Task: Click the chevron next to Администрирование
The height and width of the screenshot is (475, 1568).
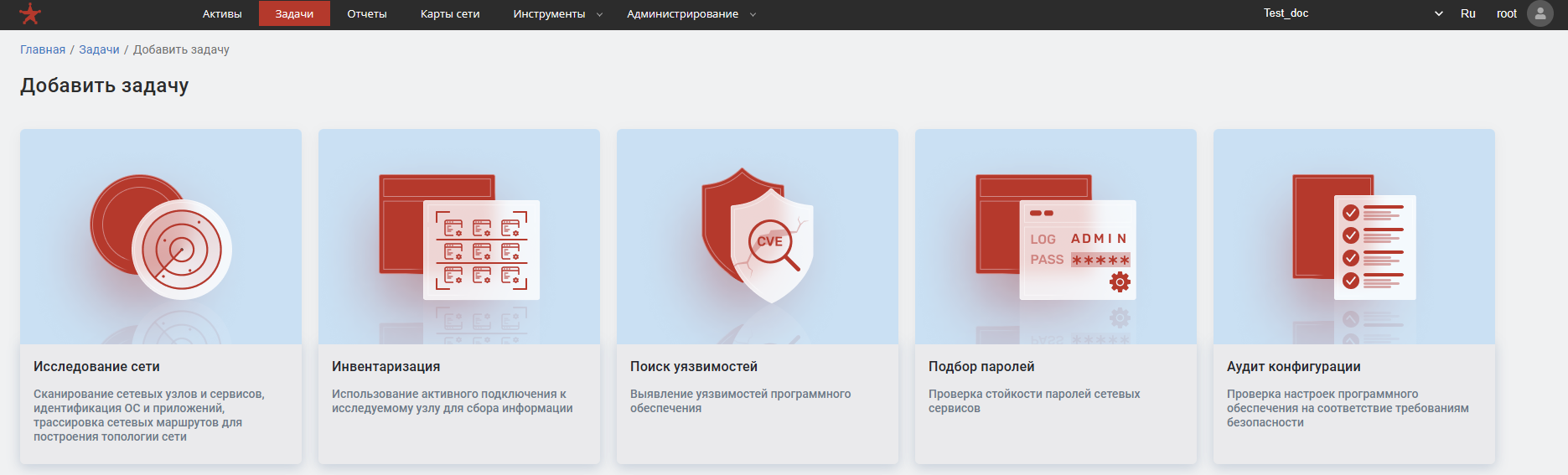Action: 753,14
